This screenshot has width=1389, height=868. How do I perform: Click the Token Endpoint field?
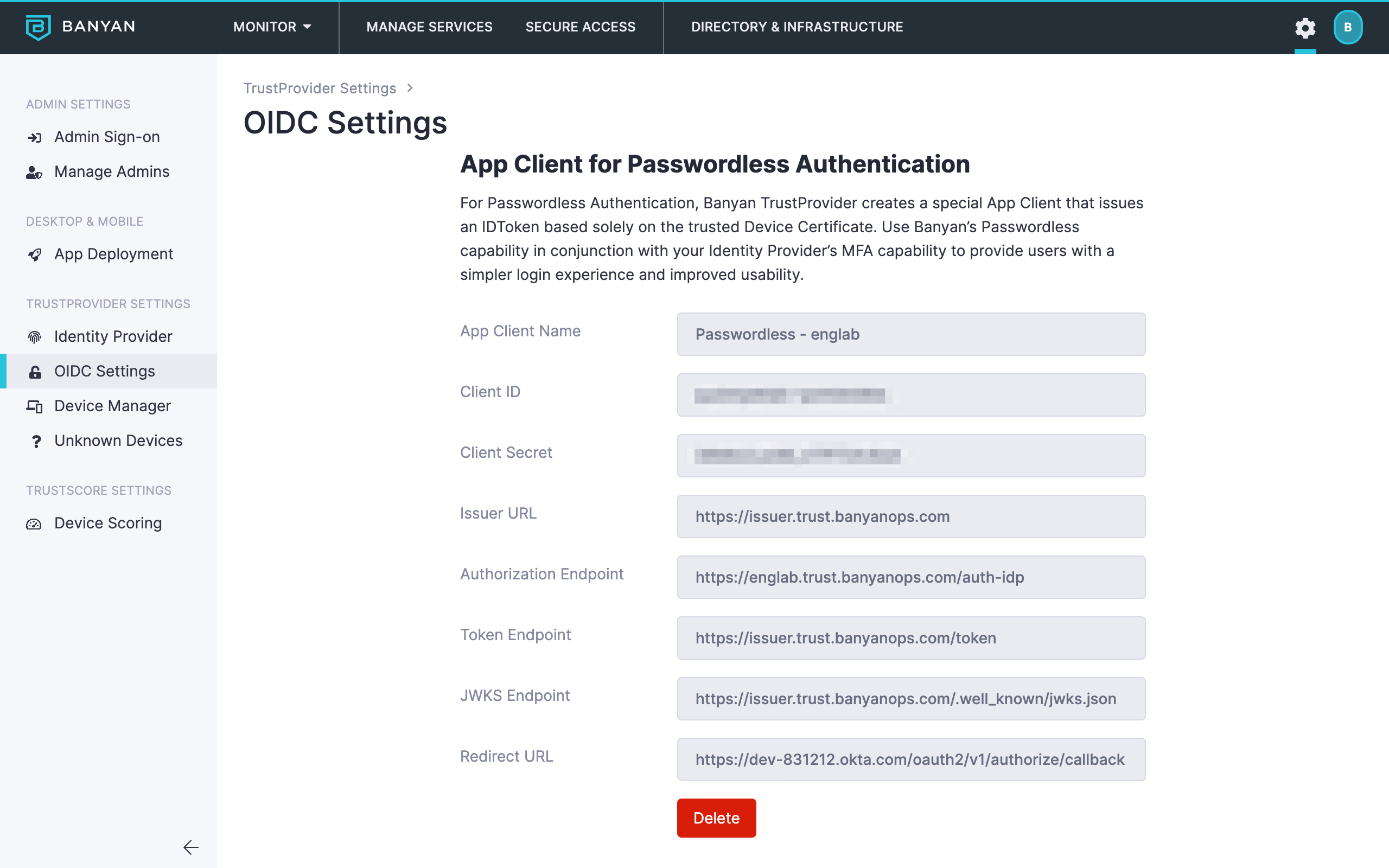point(911,638)
